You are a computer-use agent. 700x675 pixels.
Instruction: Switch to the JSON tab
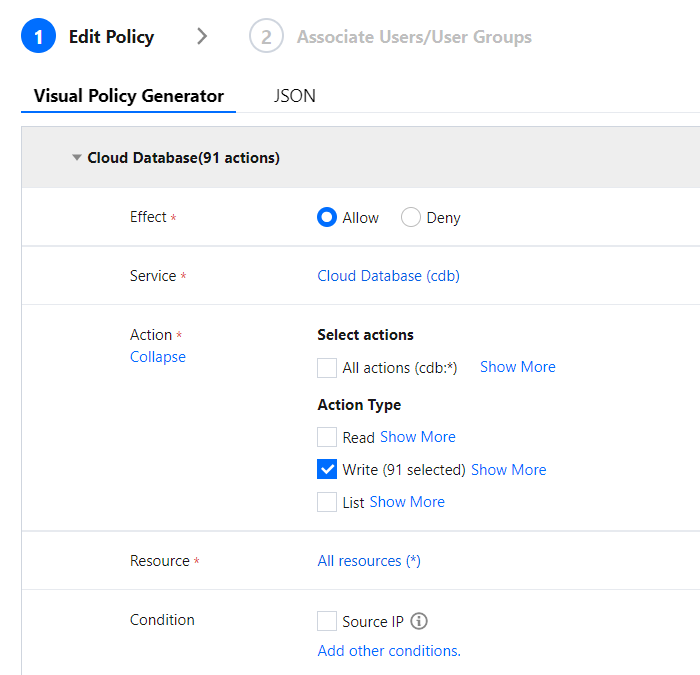pyautogui.click(x=294, y=96)
